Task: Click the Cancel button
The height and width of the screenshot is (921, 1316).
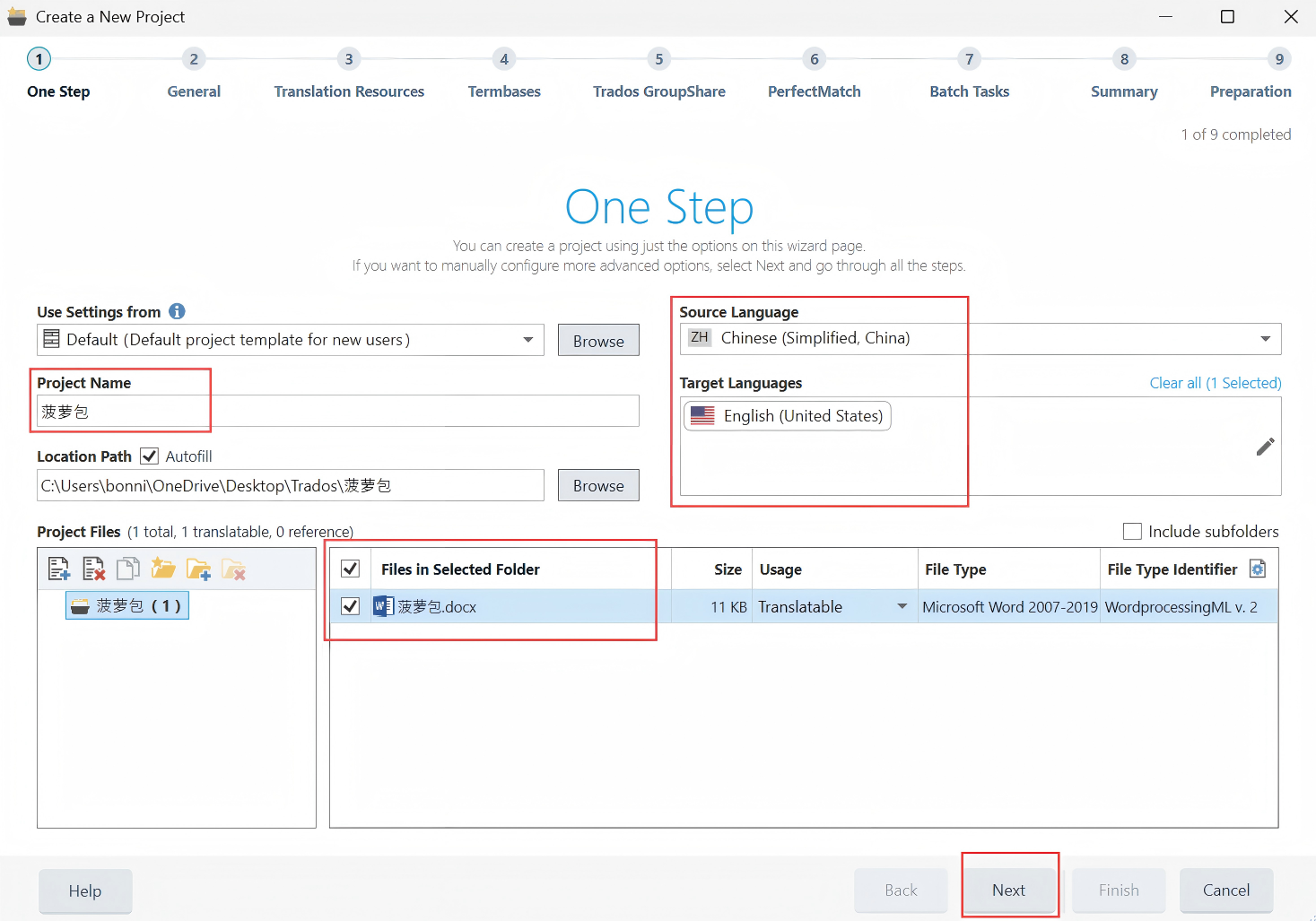Action: tap(1226, 891)
